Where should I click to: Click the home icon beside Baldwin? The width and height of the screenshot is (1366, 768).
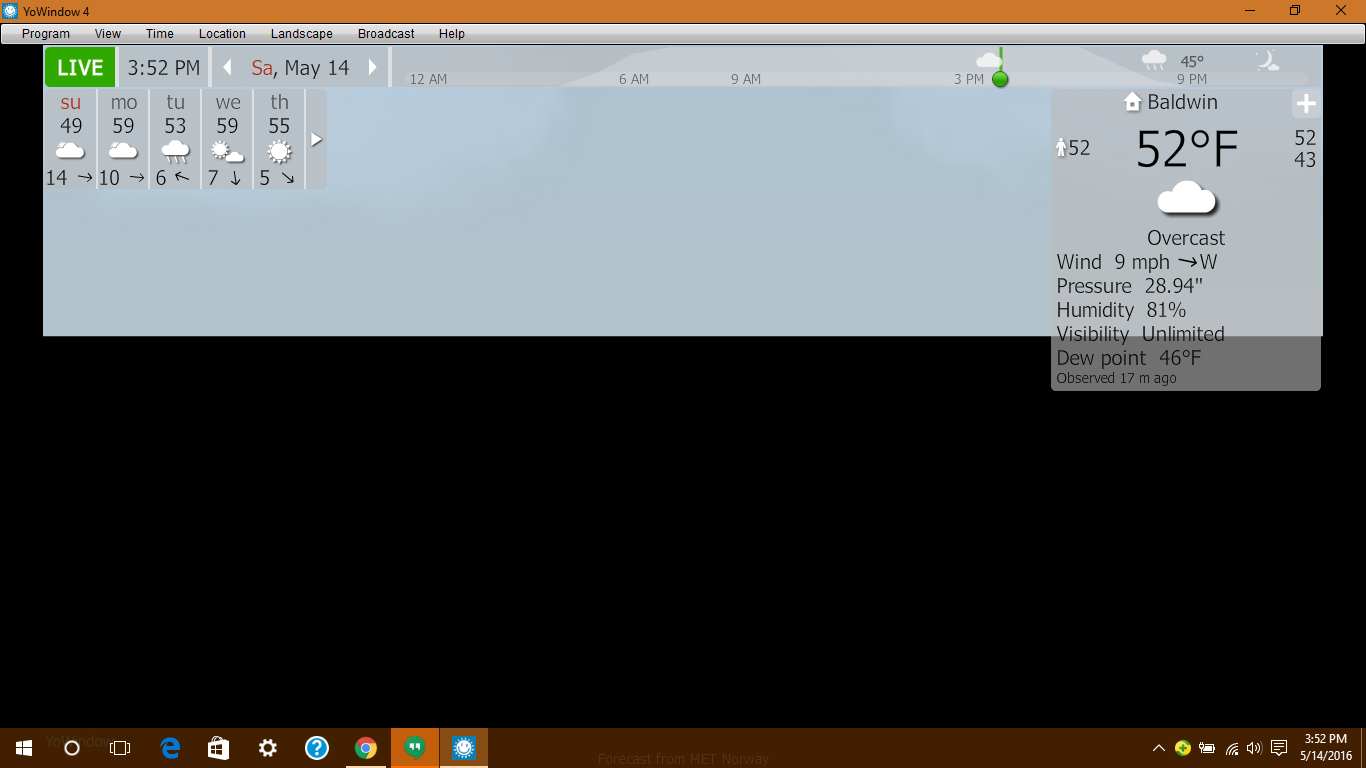1132,102
